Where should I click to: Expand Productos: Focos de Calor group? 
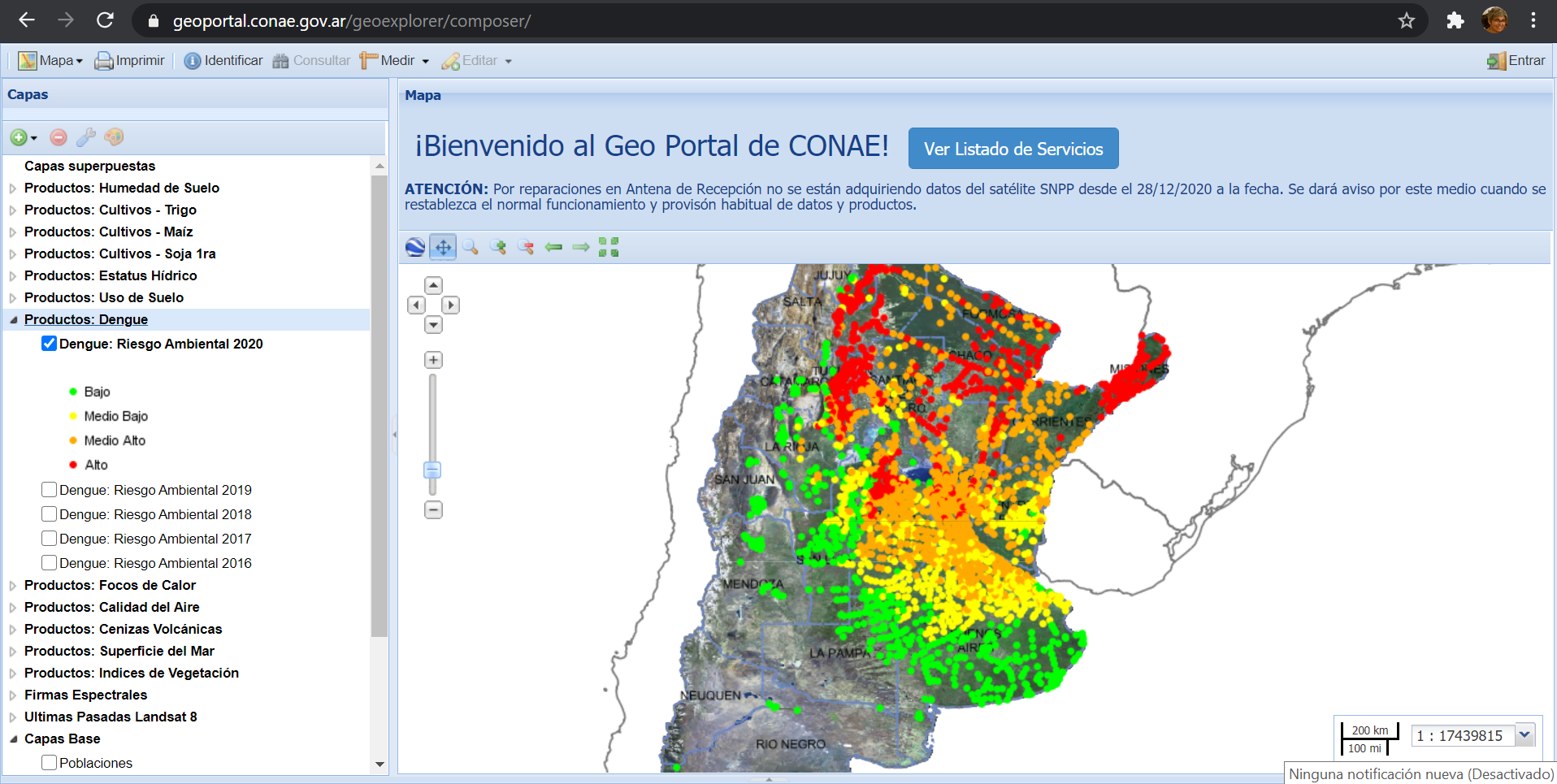tap(13, 586)
